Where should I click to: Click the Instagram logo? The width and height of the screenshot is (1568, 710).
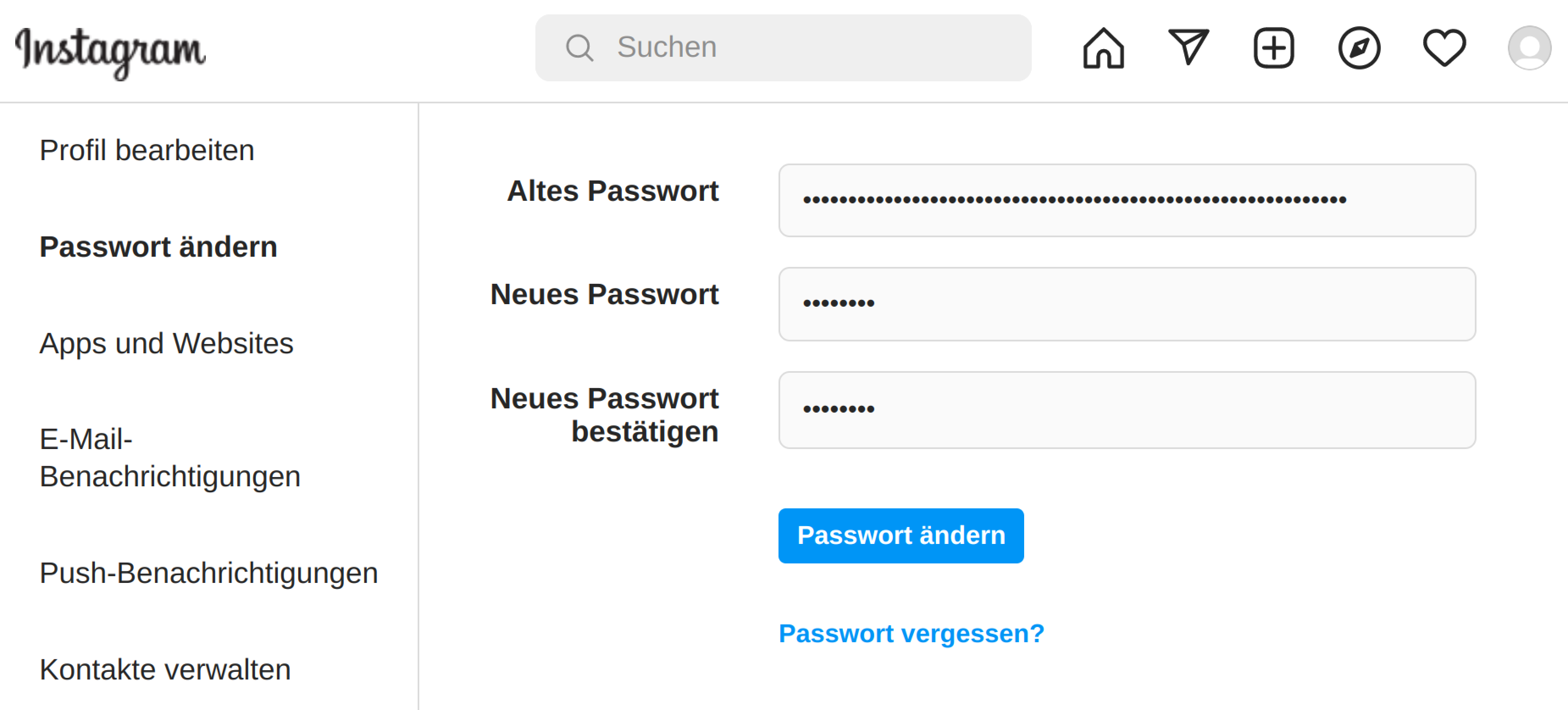coord(110,51)
